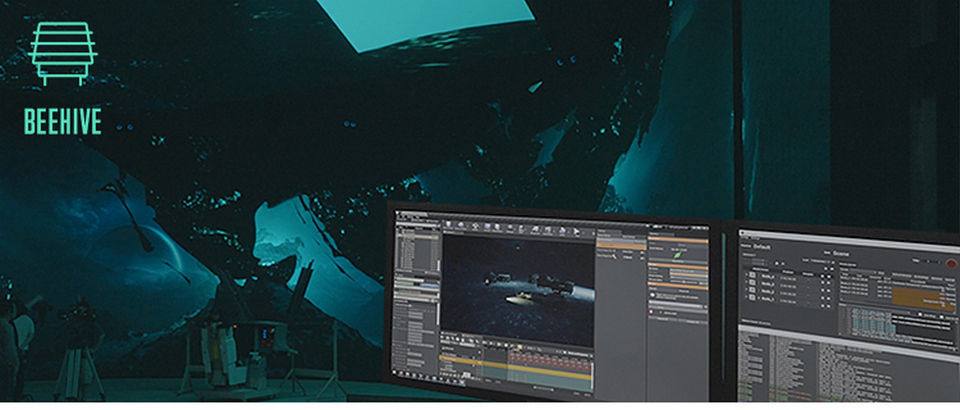Click the BEEHIVE wordmark text
This screenshot has height=410, width=960.
[62, 122]
